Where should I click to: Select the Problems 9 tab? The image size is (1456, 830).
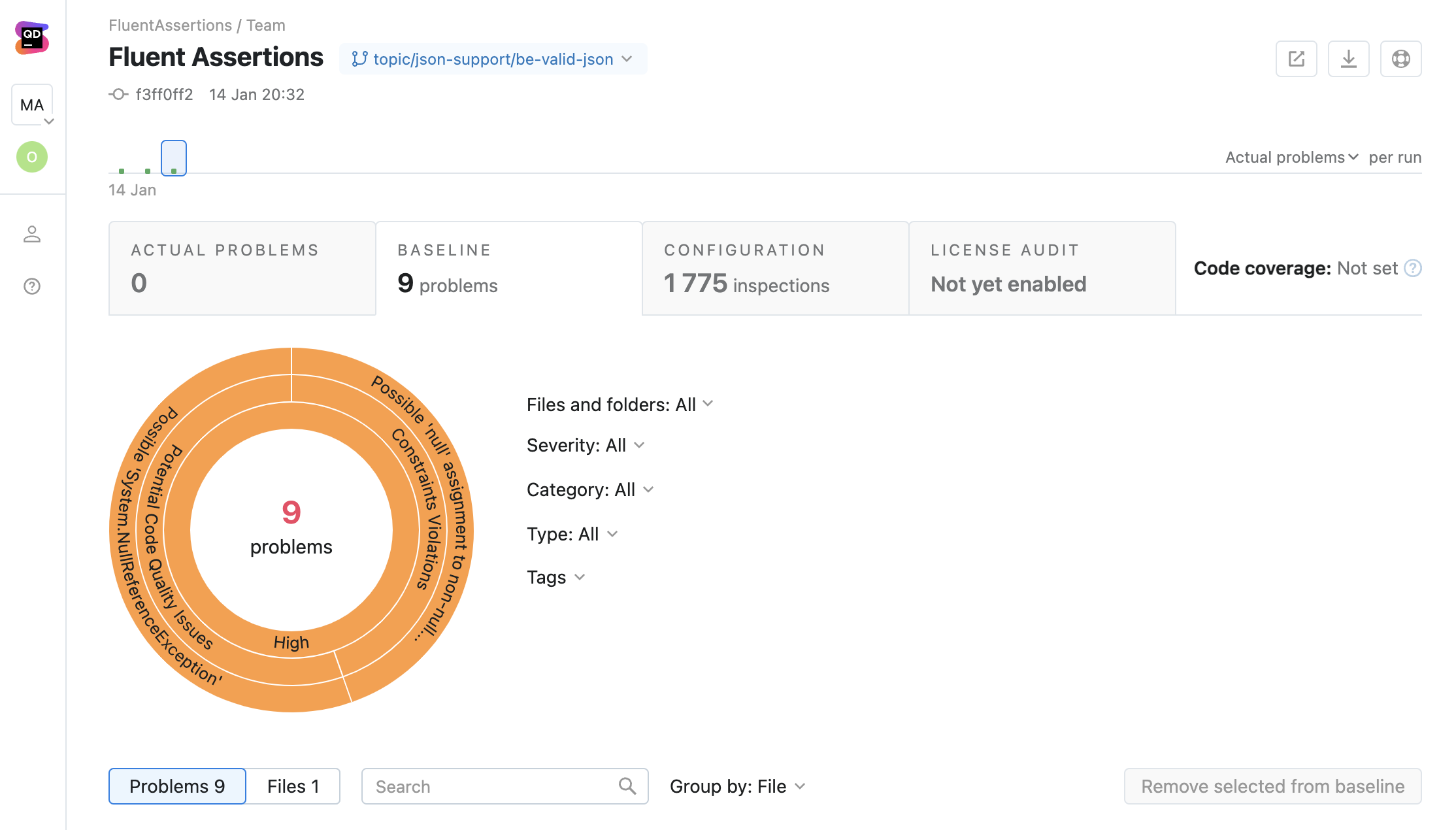[177, 786]
